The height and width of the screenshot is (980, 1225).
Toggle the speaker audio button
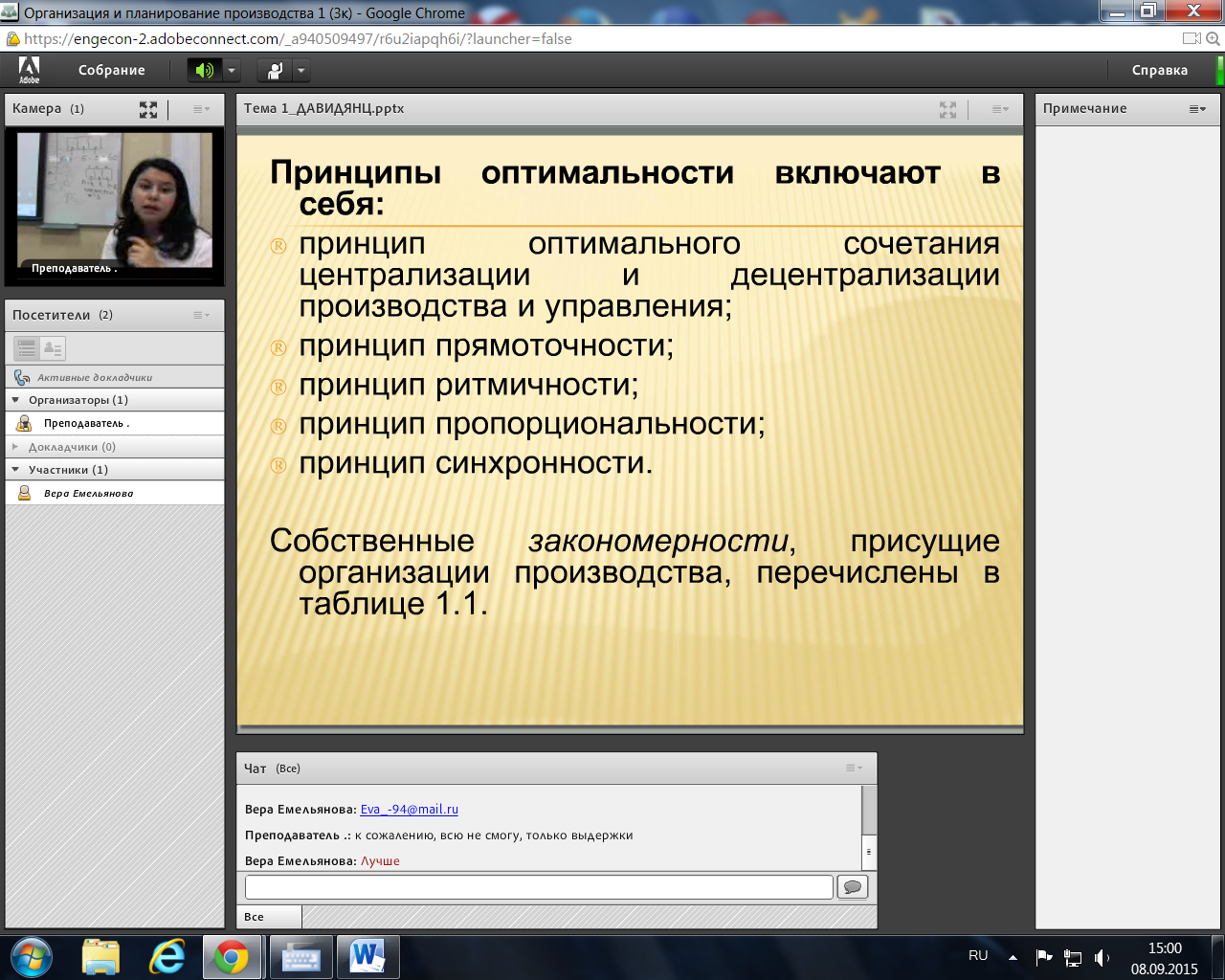point(205,70)
